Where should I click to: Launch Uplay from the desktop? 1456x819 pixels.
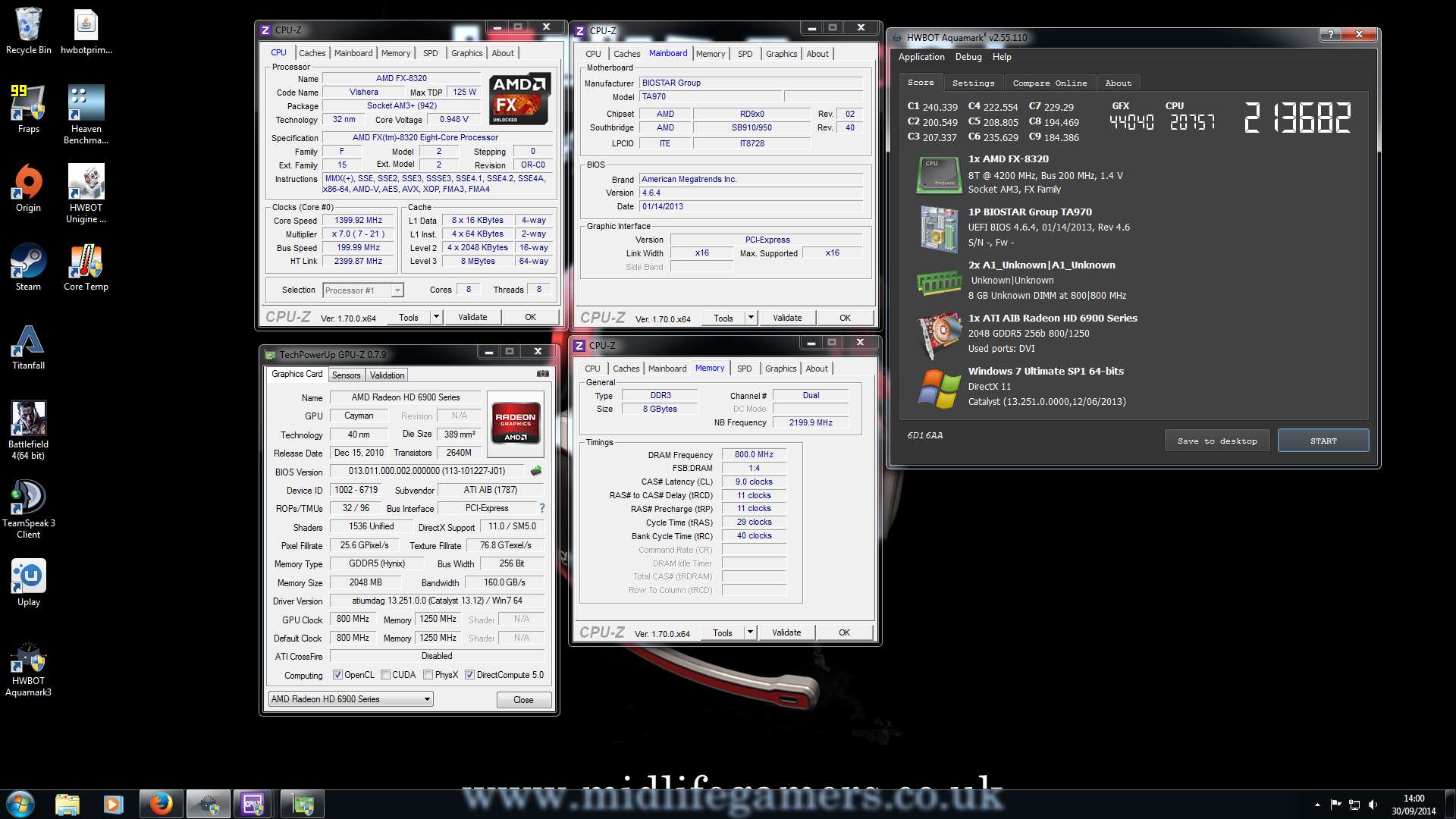29,583
